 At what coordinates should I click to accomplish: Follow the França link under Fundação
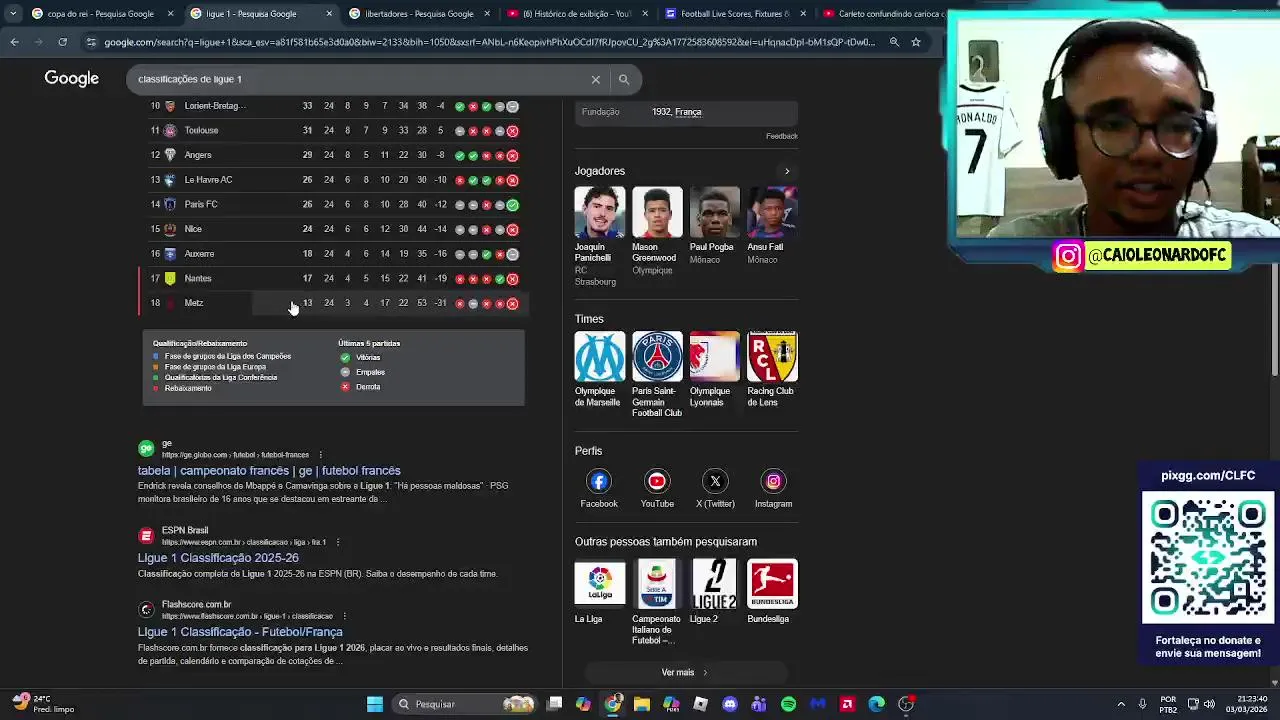pyautogui.click(x=688, y=112)
